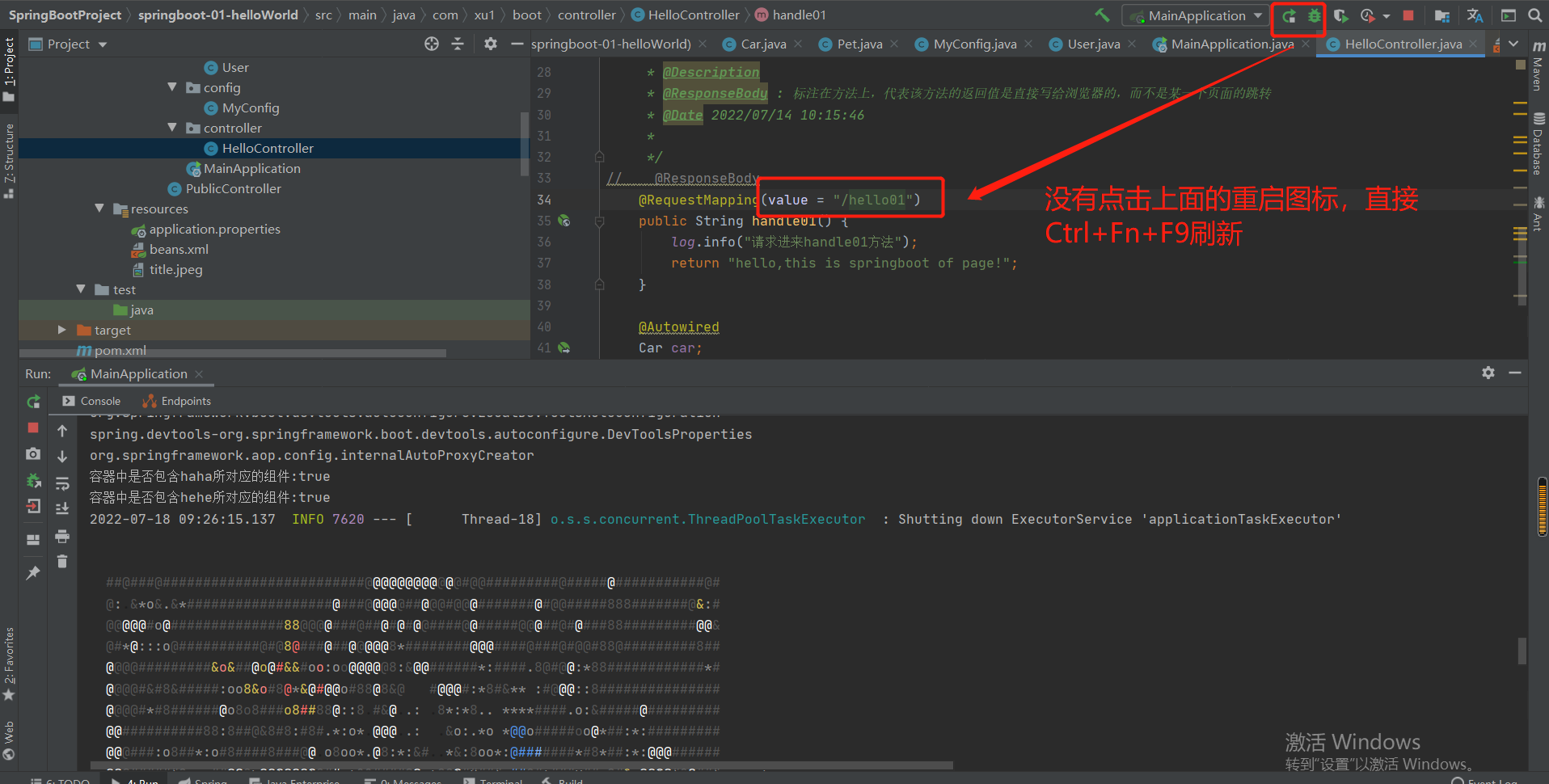The image size is (1549, 784).
Task: Click the run gutter icon on line 35
Action: 564,221
